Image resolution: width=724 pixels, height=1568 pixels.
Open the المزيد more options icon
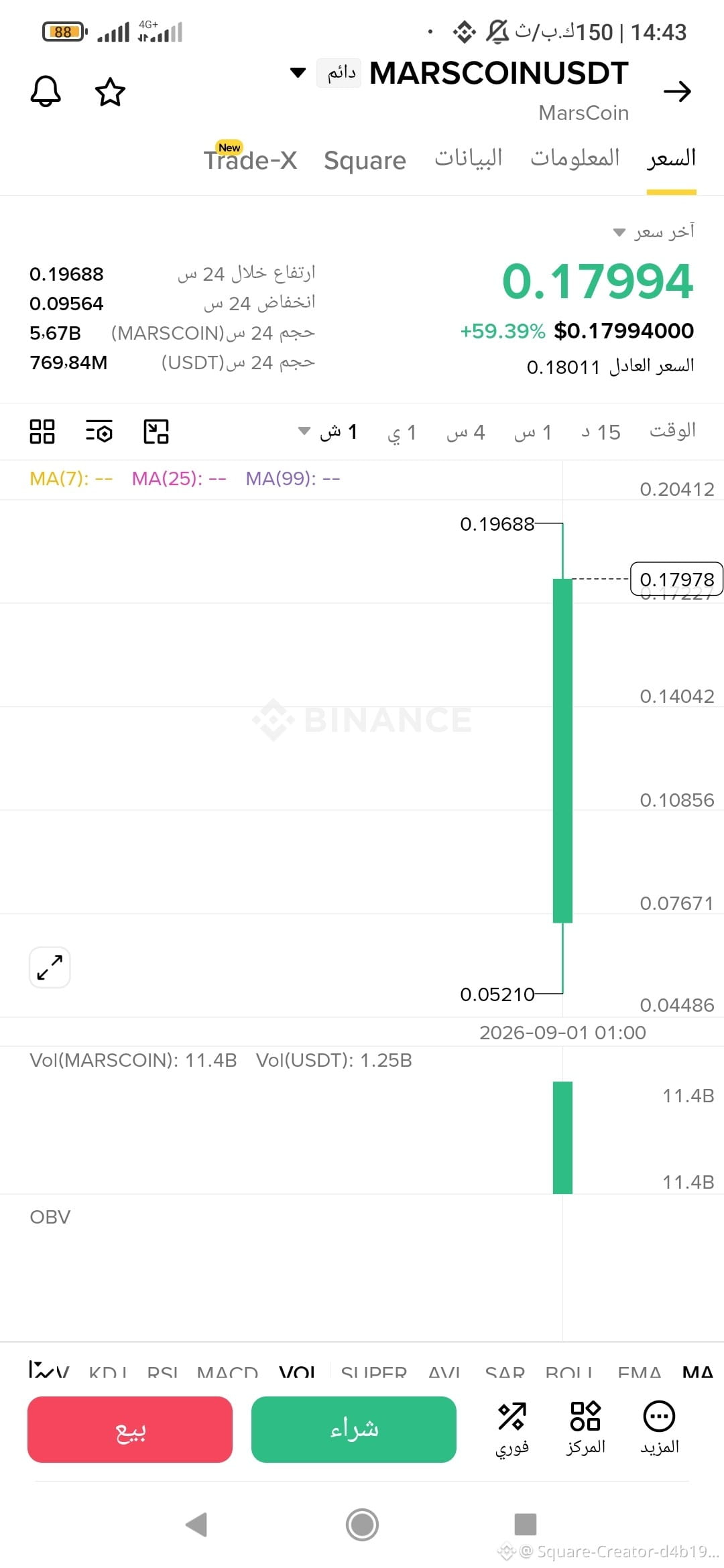pyautogui.click(x=660, y=1429)
